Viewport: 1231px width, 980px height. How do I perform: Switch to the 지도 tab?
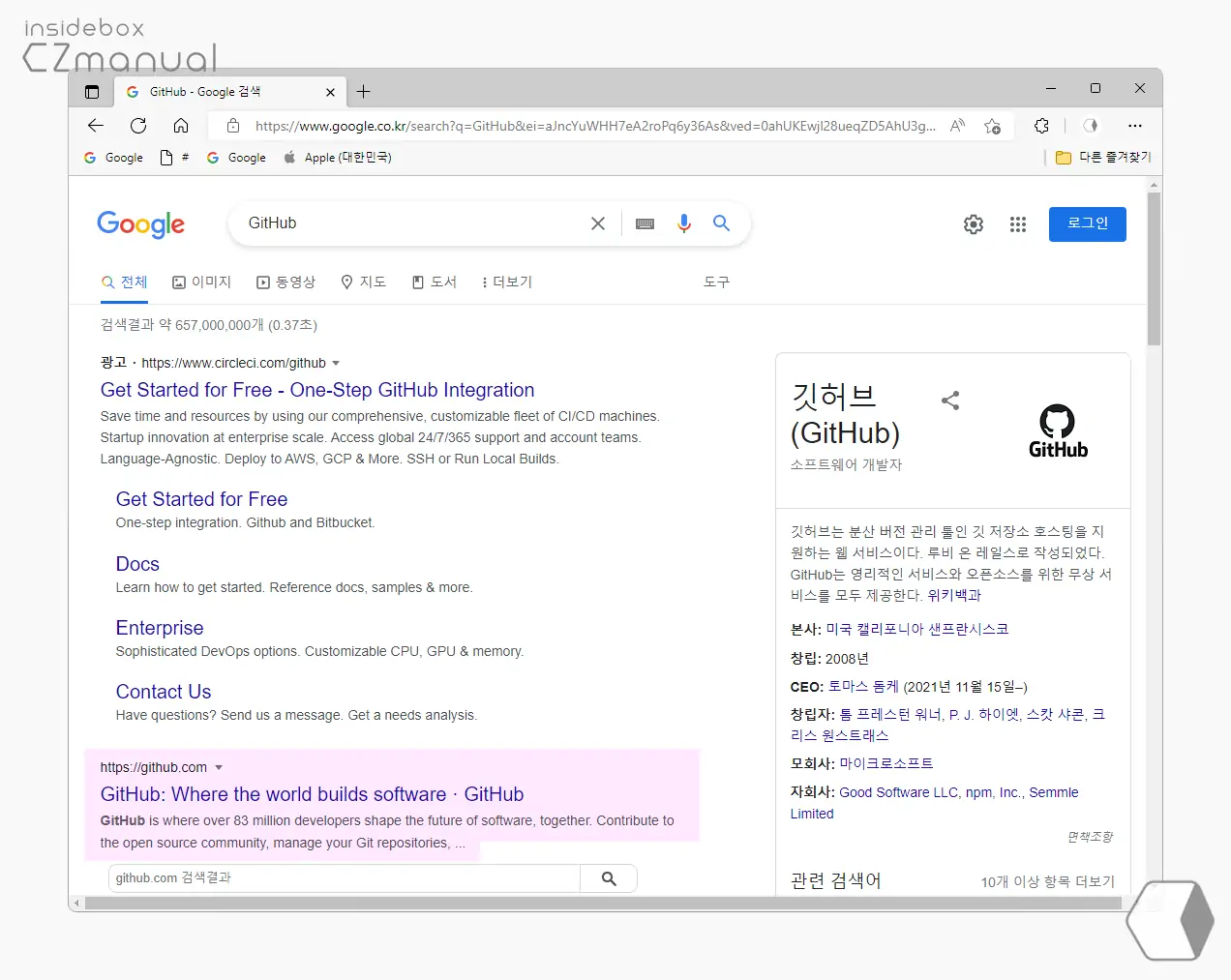point(363,282)
